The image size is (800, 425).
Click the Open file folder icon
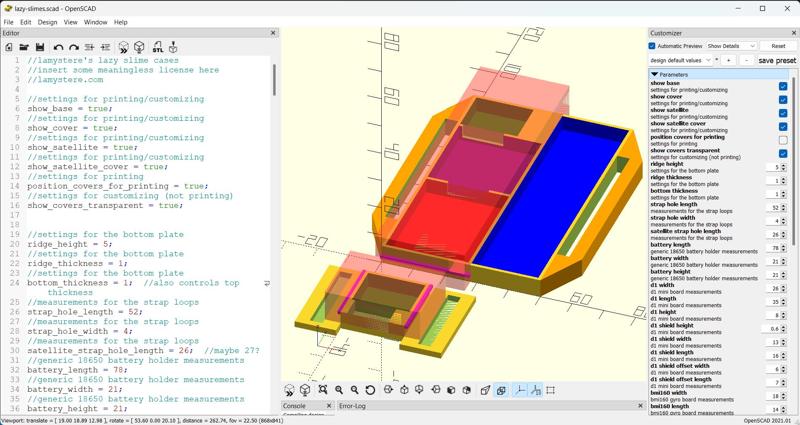point(24,47)
